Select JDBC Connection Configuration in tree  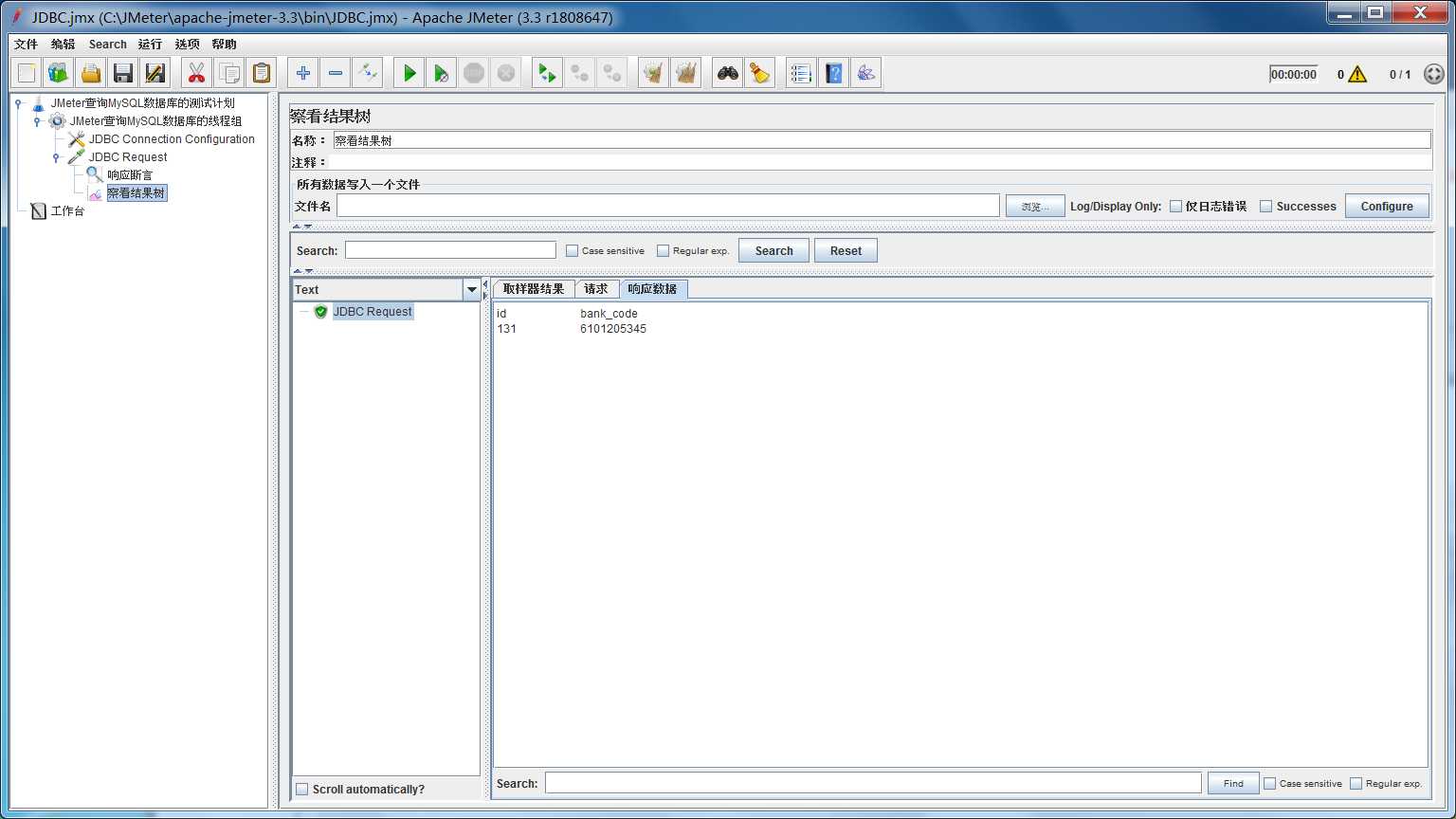click(x=172, y=139)
